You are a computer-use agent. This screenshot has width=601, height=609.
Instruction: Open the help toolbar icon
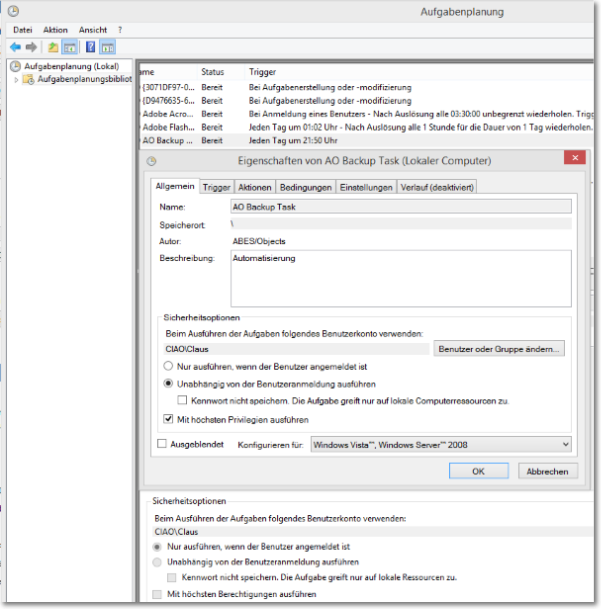pos(91,47)
